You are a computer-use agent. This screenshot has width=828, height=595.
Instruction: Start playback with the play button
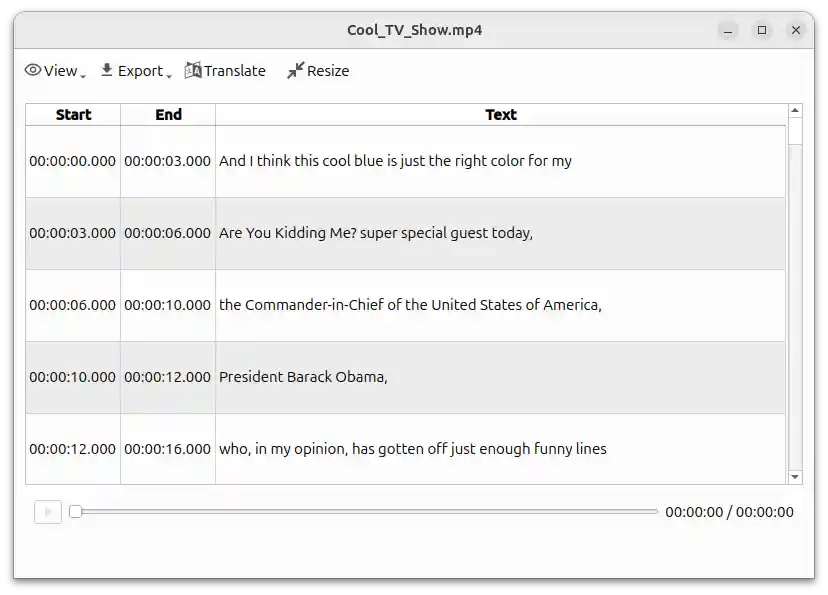tap(47, 511)
